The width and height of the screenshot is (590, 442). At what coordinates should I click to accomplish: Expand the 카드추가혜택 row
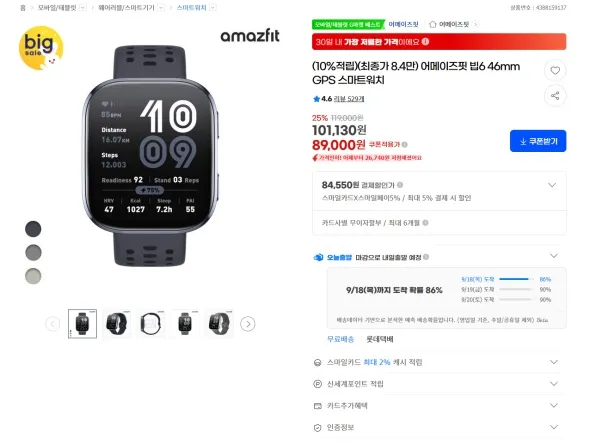pos(439,406)
